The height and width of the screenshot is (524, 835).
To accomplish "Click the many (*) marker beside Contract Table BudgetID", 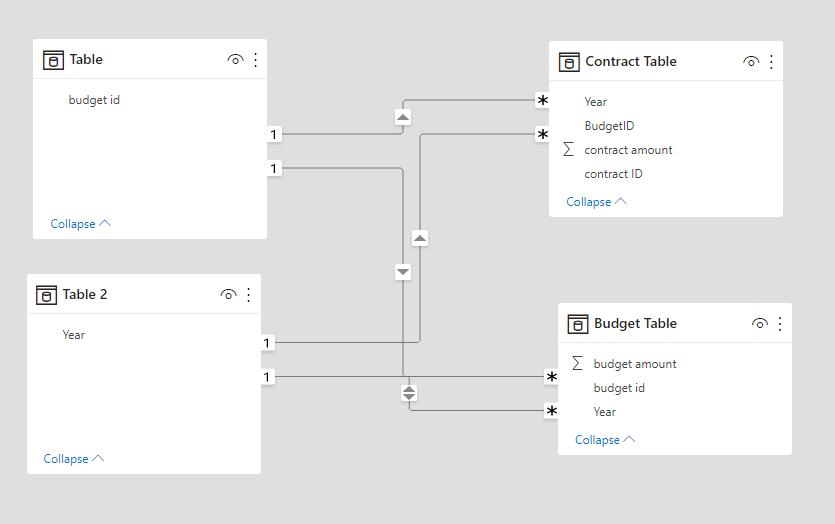I will pos(542,134).
